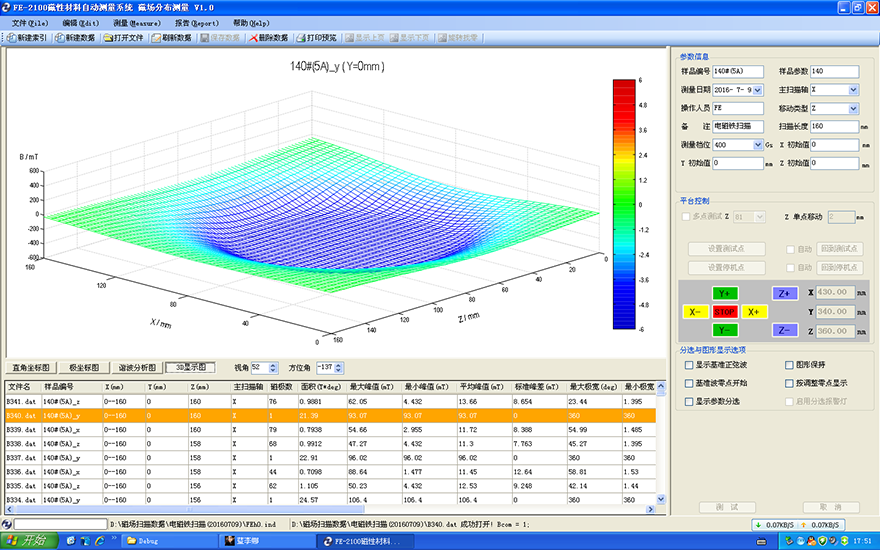Click the small icon left of the status bar input

pyautogui.click(x=6, y=524)
